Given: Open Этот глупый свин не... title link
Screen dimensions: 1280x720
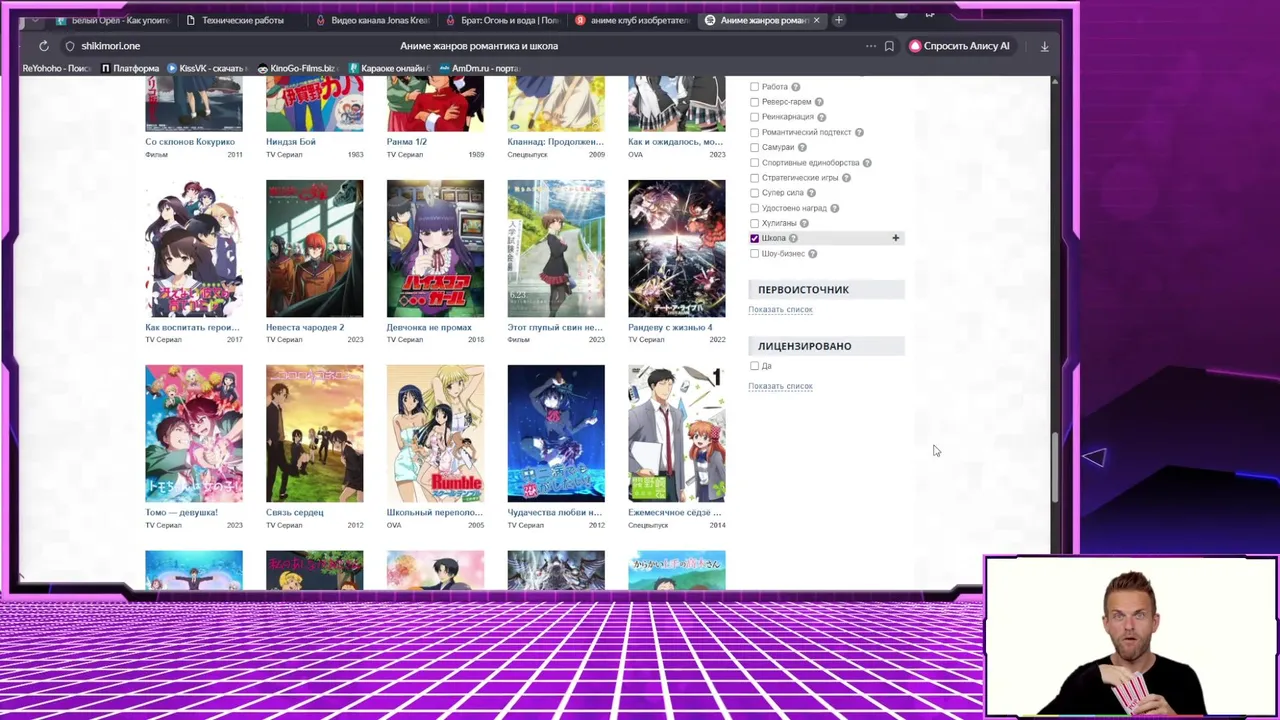Looking at the screenshot, I should pyautogui.click(x=555, y=328).
